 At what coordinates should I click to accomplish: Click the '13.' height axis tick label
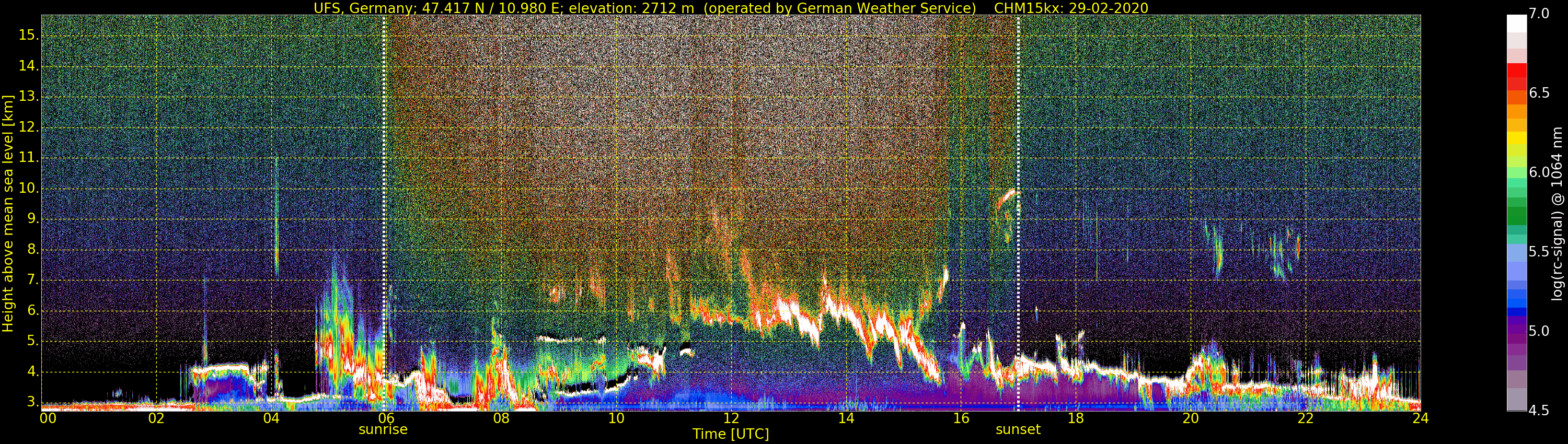pyautogui.click(x=29, y=97)
